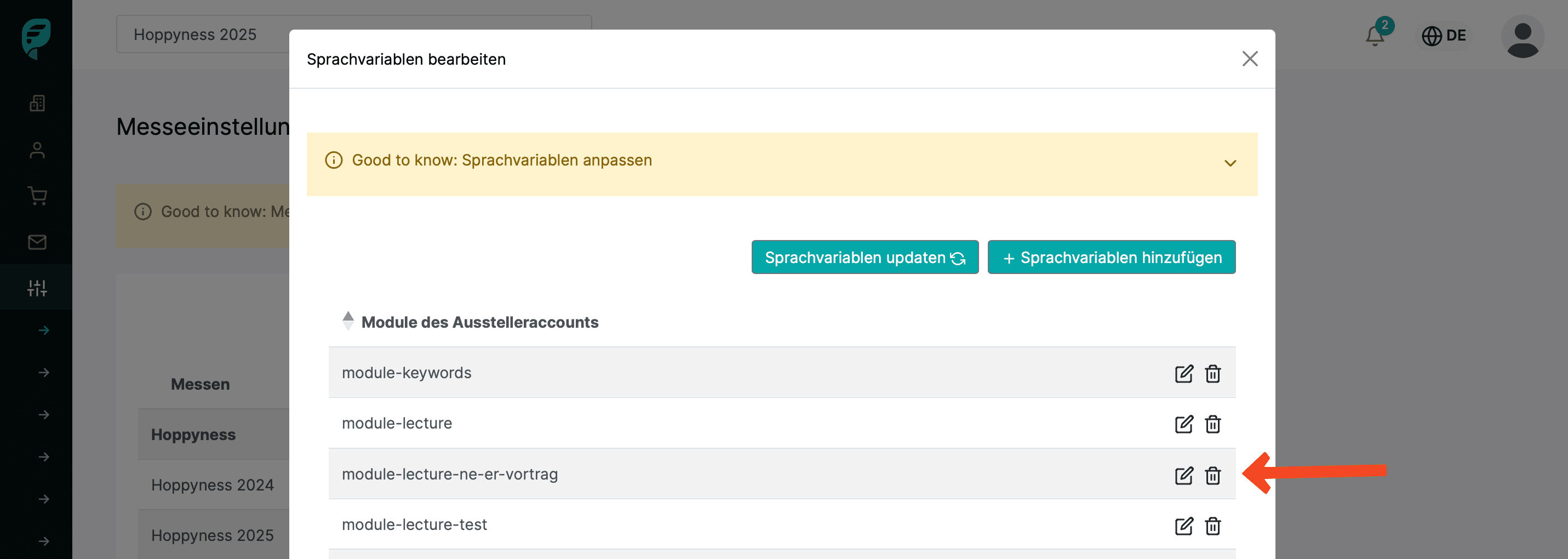
Task: Open the mail icon in sidebar
Action: pyautogui.click(x=37, y=242)
